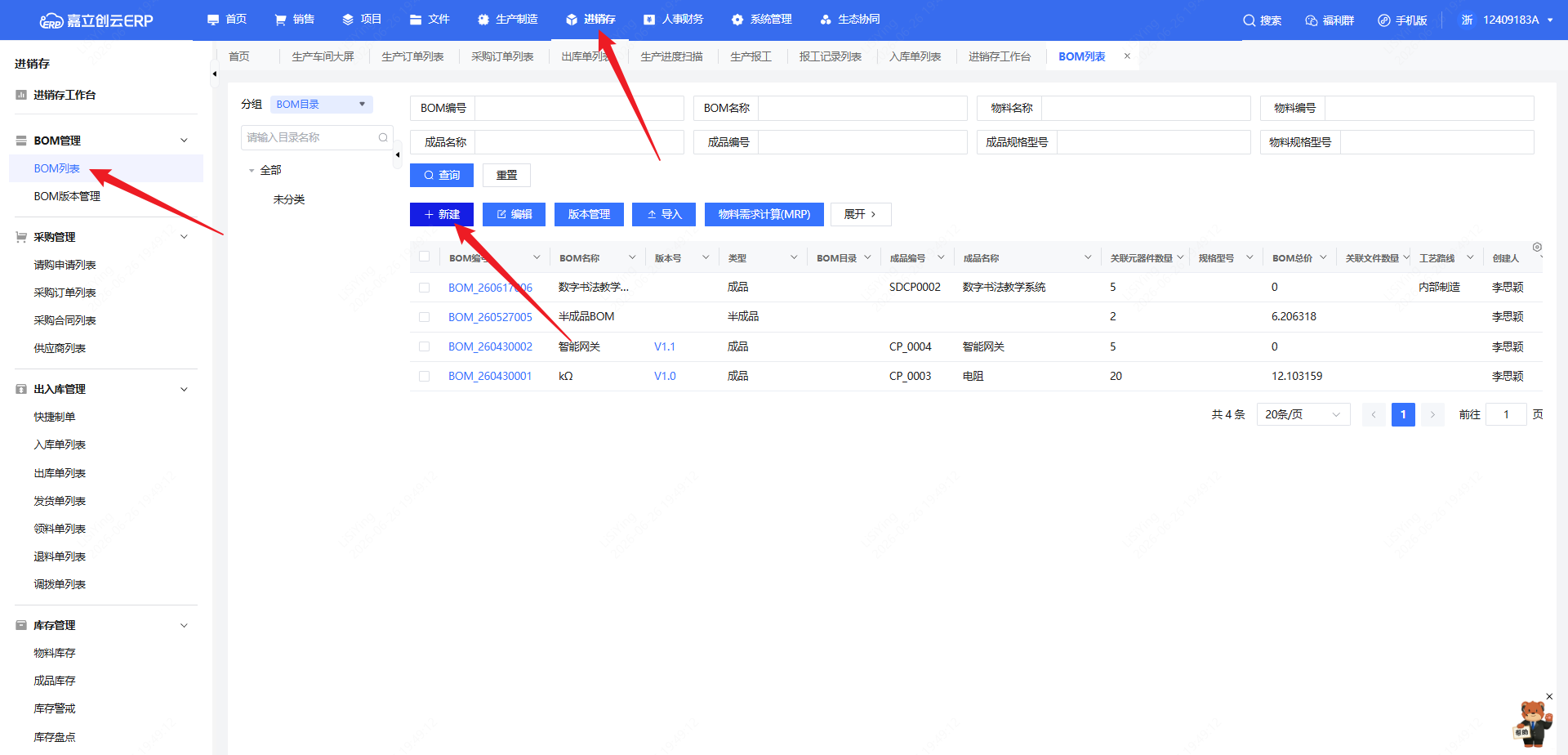Screen dimensions: 1568x755
Task: Collapse the BOM管理 sidebar section
Action: click(184, 141)
